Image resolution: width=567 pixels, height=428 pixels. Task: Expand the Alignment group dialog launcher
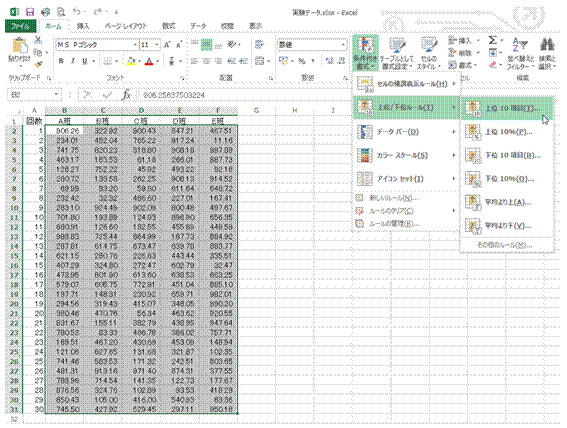270,78
